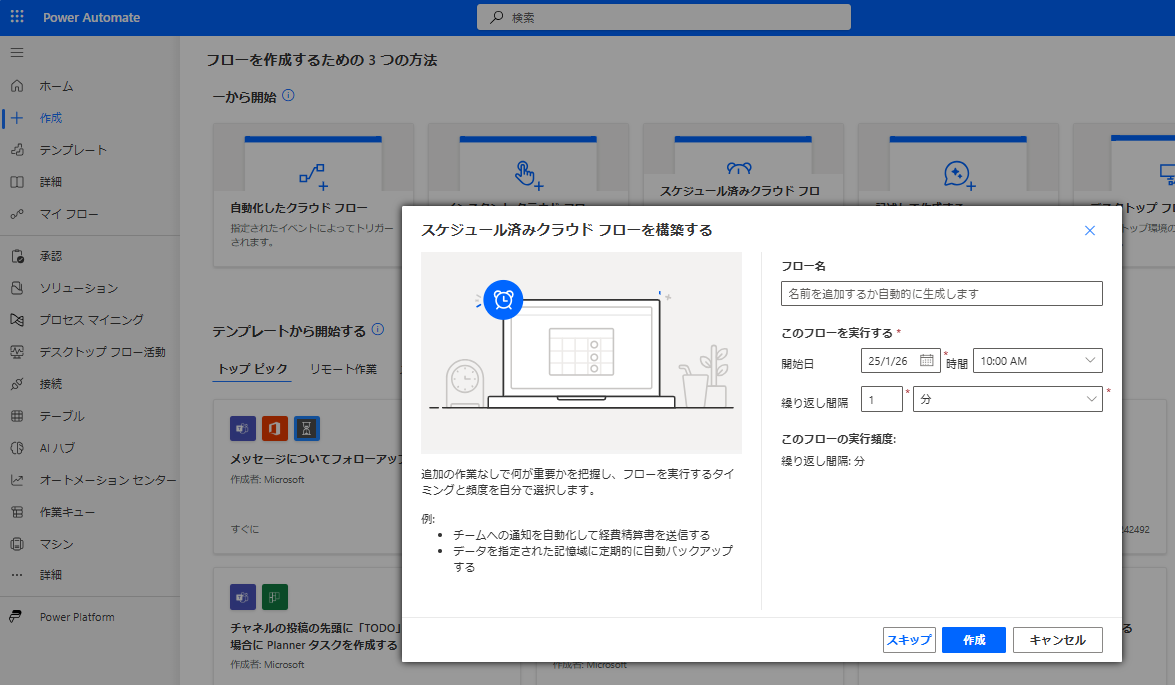Click the automated cloud flow card icon
1175x685 pixels.
[313, 177]
